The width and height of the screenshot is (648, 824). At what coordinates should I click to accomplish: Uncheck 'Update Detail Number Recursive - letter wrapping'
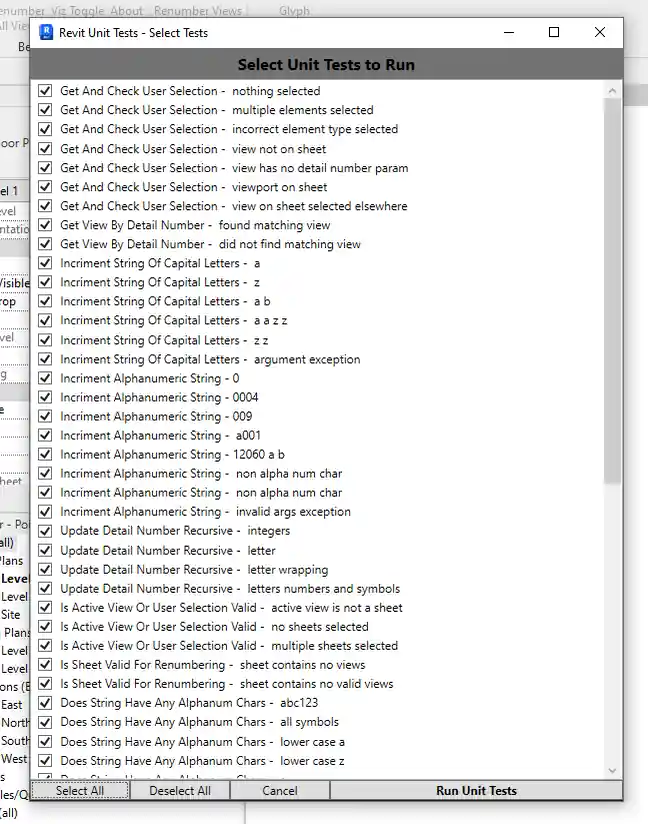45,569
